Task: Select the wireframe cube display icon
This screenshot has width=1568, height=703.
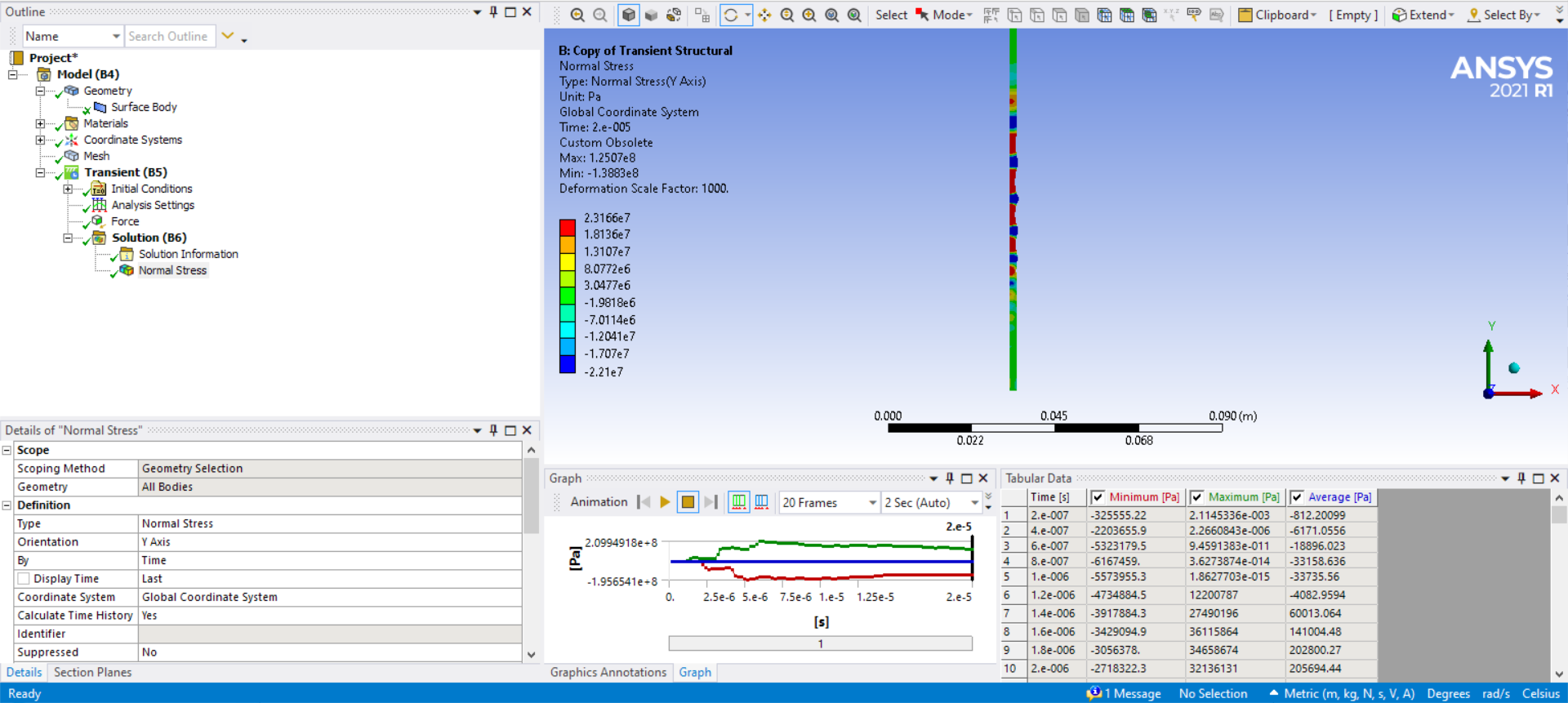Action: 629,15
